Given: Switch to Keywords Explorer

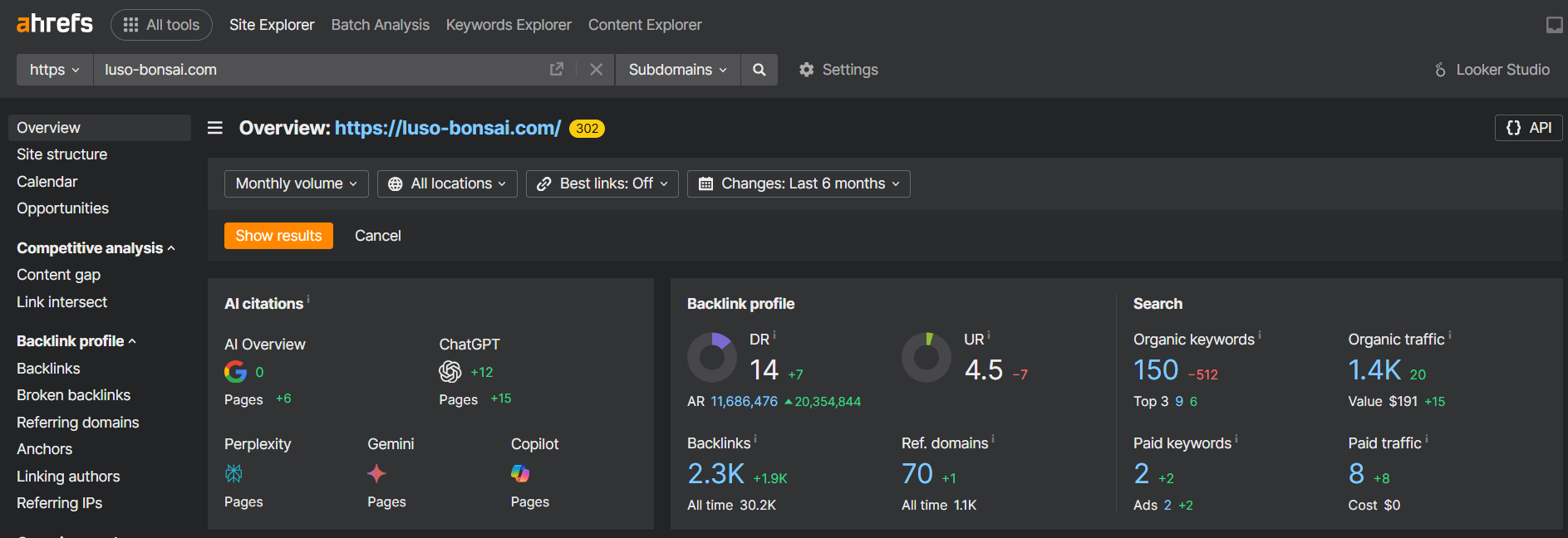Looking at the screenshot, I should pyautogui.click(x=509, y=25).
